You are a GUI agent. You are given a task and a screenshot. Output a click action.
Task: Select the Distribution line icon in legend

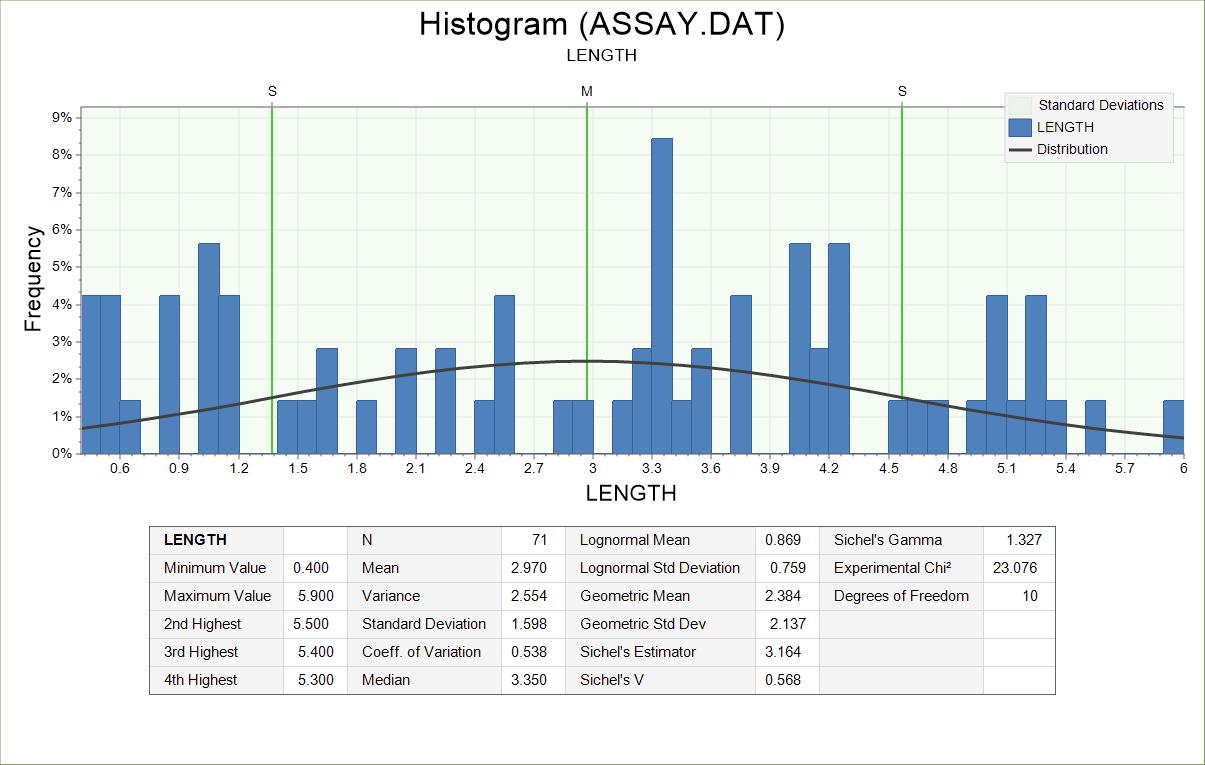pos(1020,149)
